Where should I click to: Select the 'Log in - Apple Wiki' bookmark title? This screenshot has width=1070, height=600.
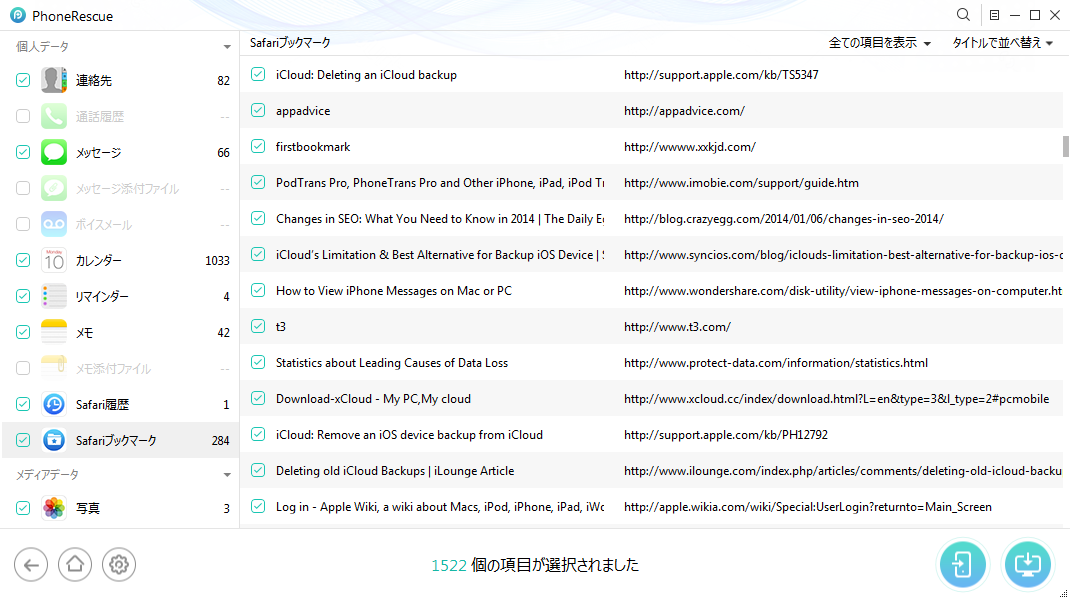click(439, 507)
